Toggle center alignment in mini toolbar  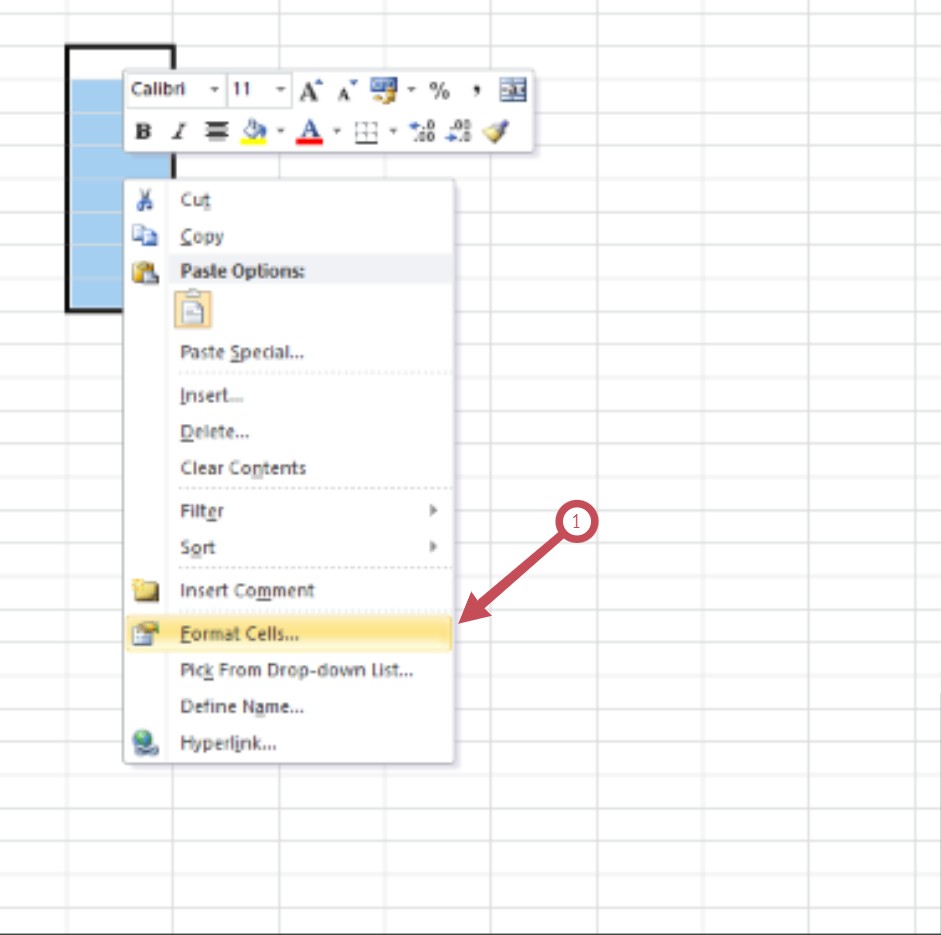click(x=216, y=131)
